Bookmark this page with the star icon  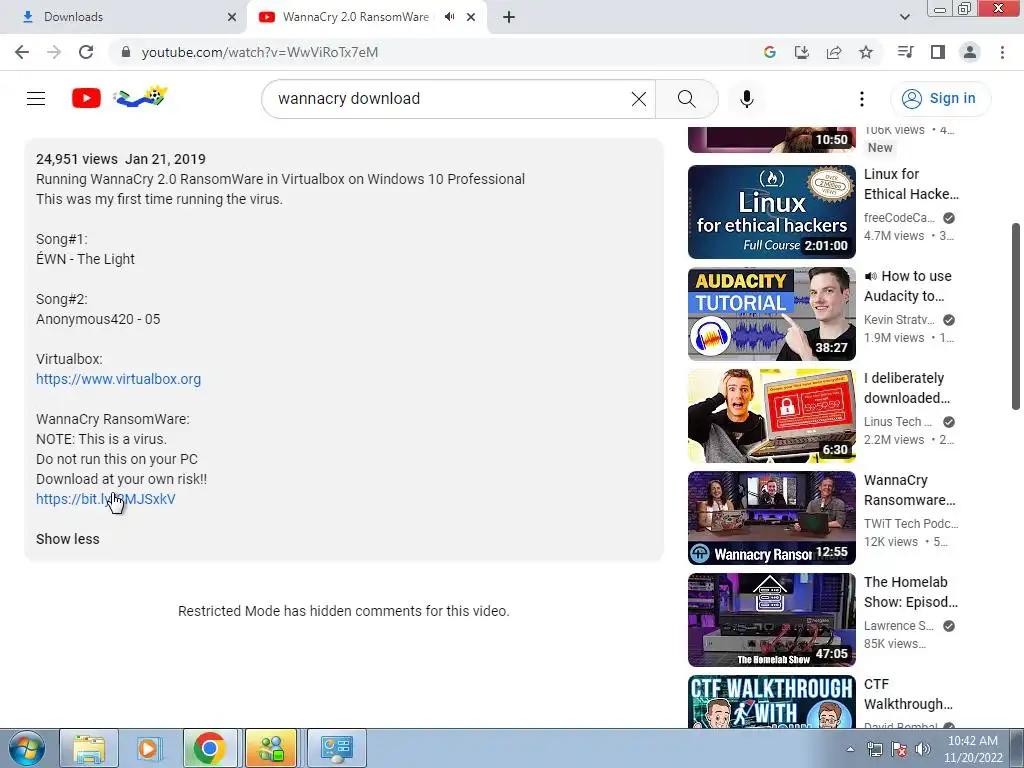pyautogui.click(x=866, y=52)
